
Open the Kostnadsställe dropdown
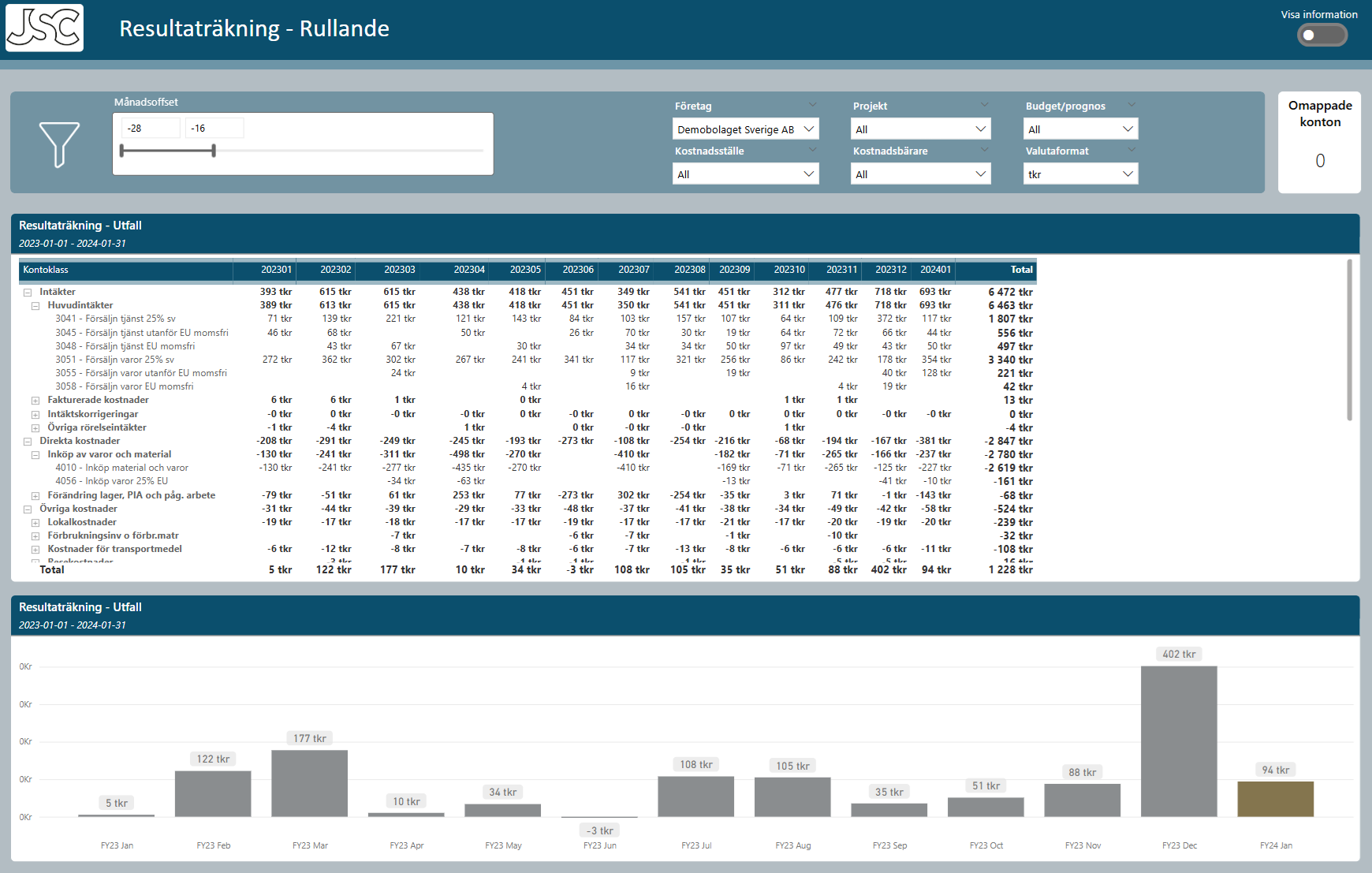(x=746, y=173)
